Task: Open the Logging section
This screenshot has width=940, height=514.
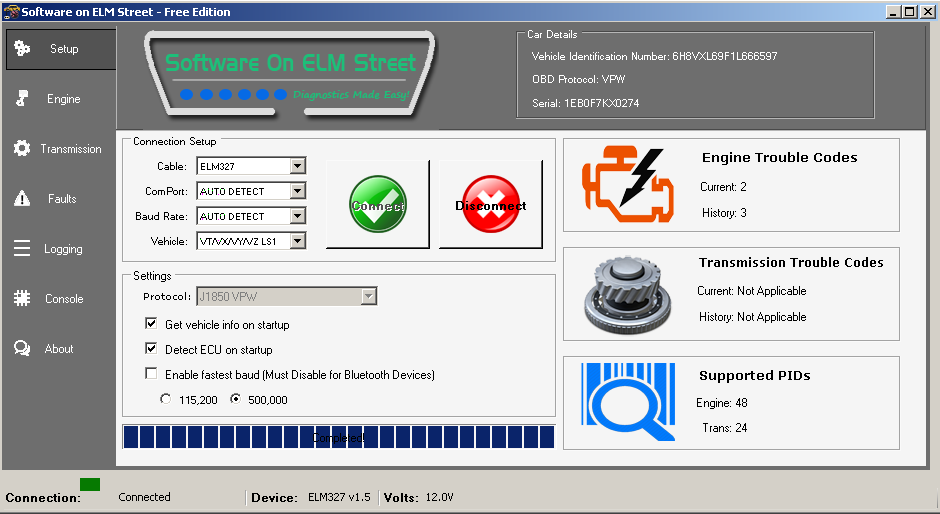Action: click(61, 248)
